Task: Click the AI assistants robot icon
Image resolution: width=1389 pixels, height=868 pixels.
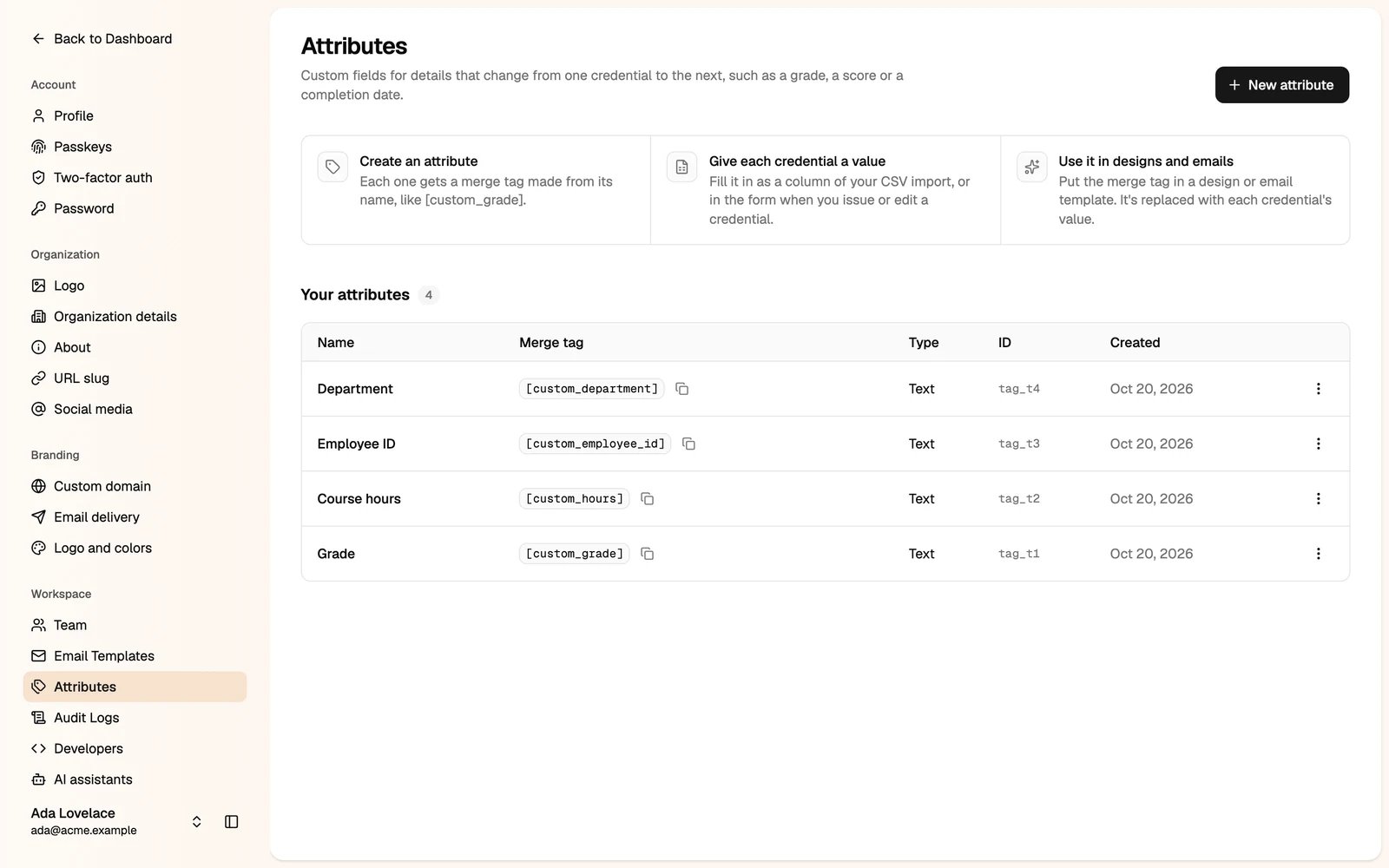Action: [x=38, y=779]
